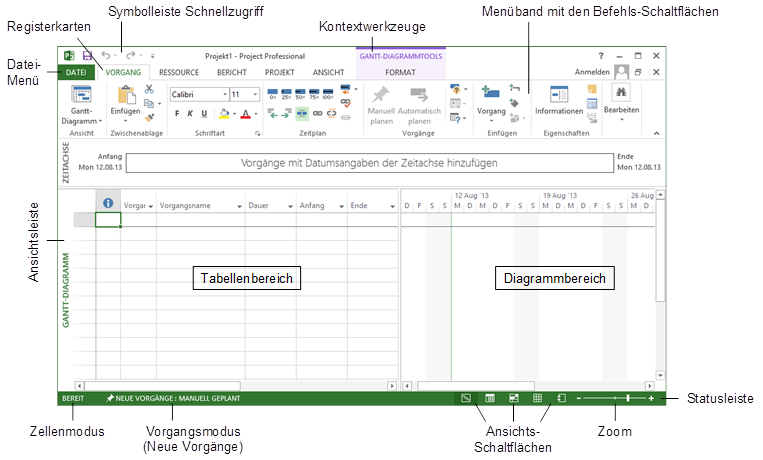Click the zoom slider in status bar
Viewport: 763px width, 460px height.
(628, 398)
